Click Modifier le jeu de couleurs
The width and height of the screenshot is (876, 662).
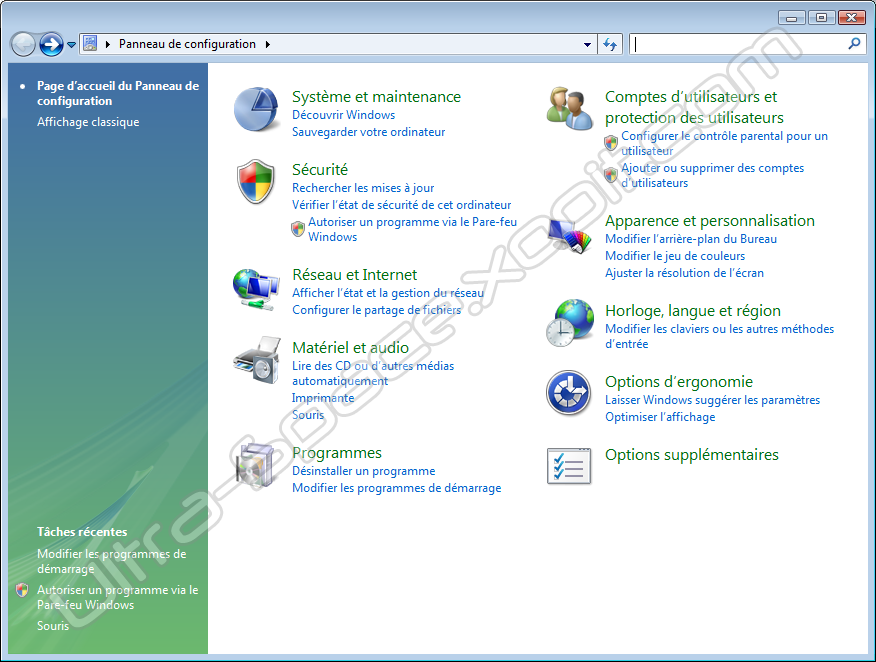tap(675, 256)
